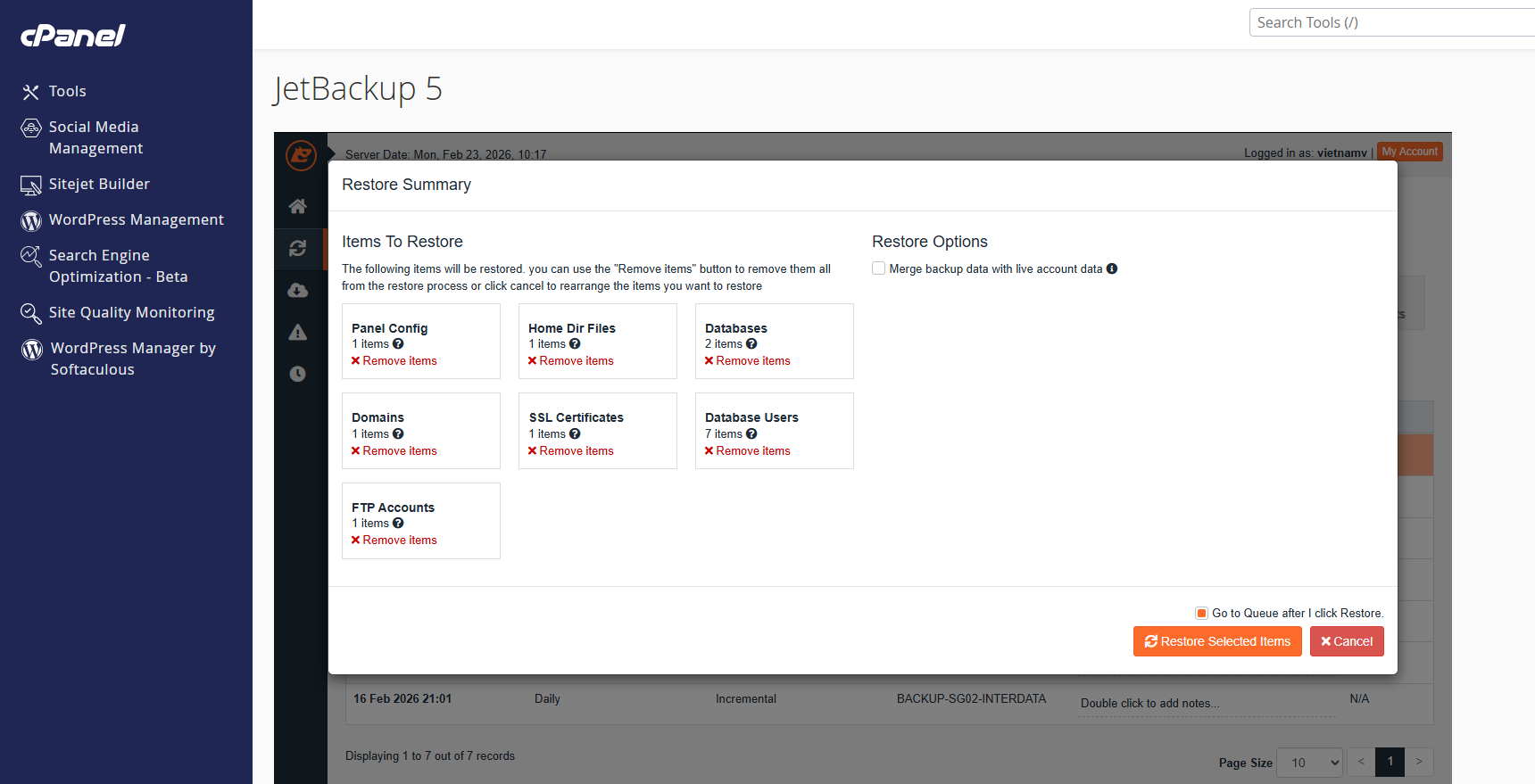Click the Site Quality Monitoring magnifier icon

pos(31,313)
